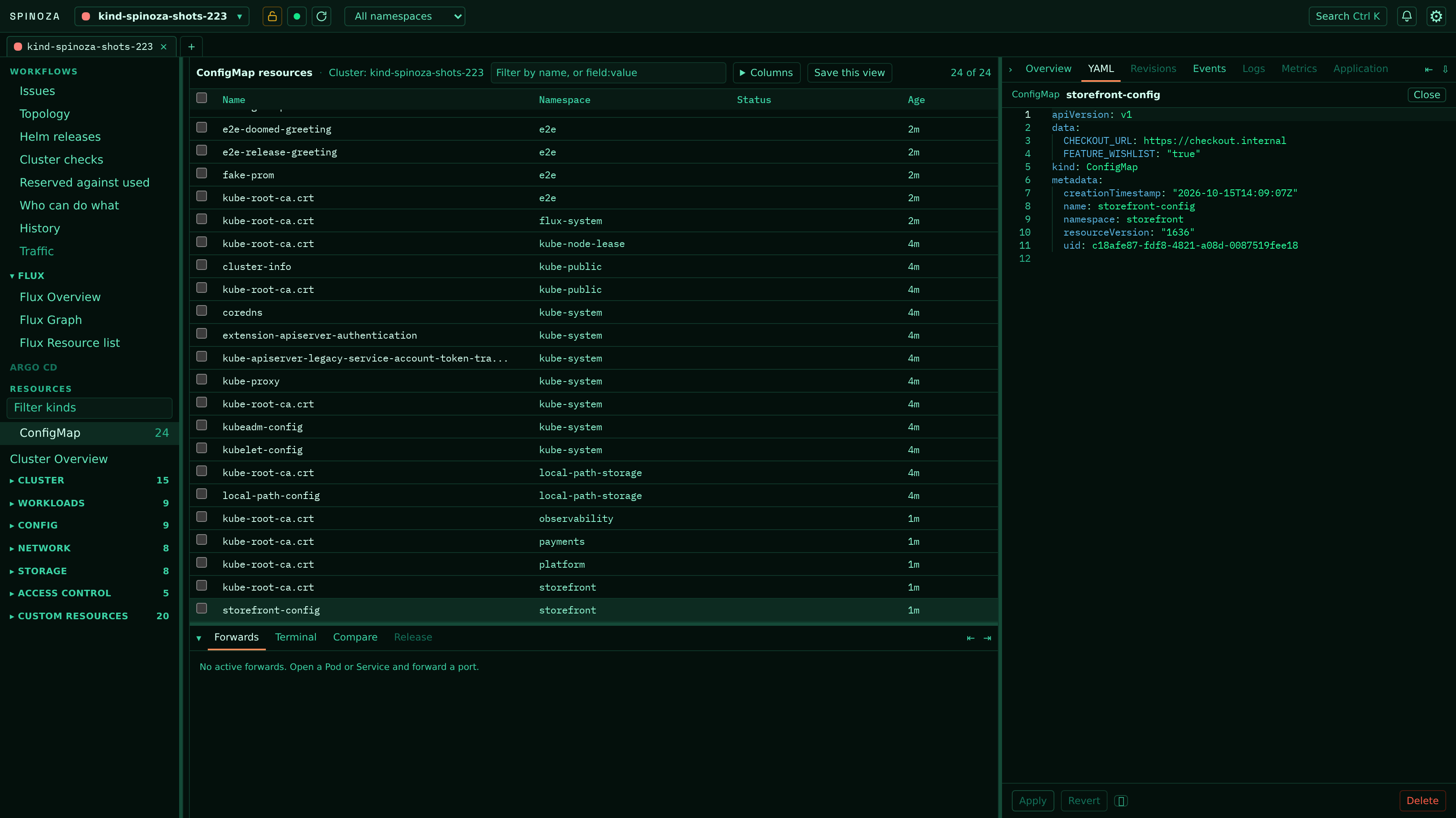Image resolution: width=1456 pixels, height=818 pixels.
Task: Open Search Ctrl K box
Action: click(x=1348, y=16)
